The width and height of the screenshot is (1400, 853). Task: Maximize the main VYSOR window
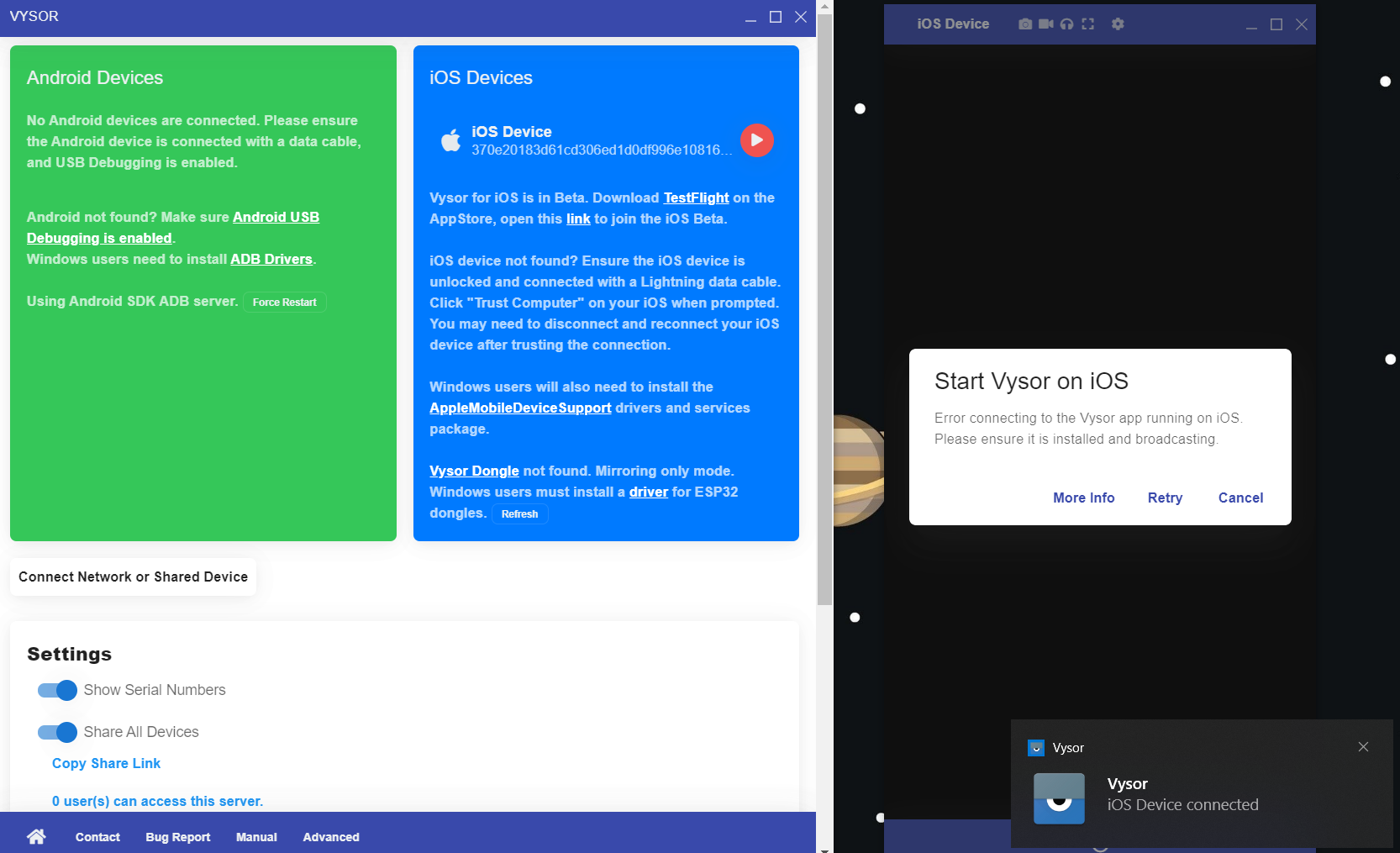pyautogui.click(x=776, y=17)
